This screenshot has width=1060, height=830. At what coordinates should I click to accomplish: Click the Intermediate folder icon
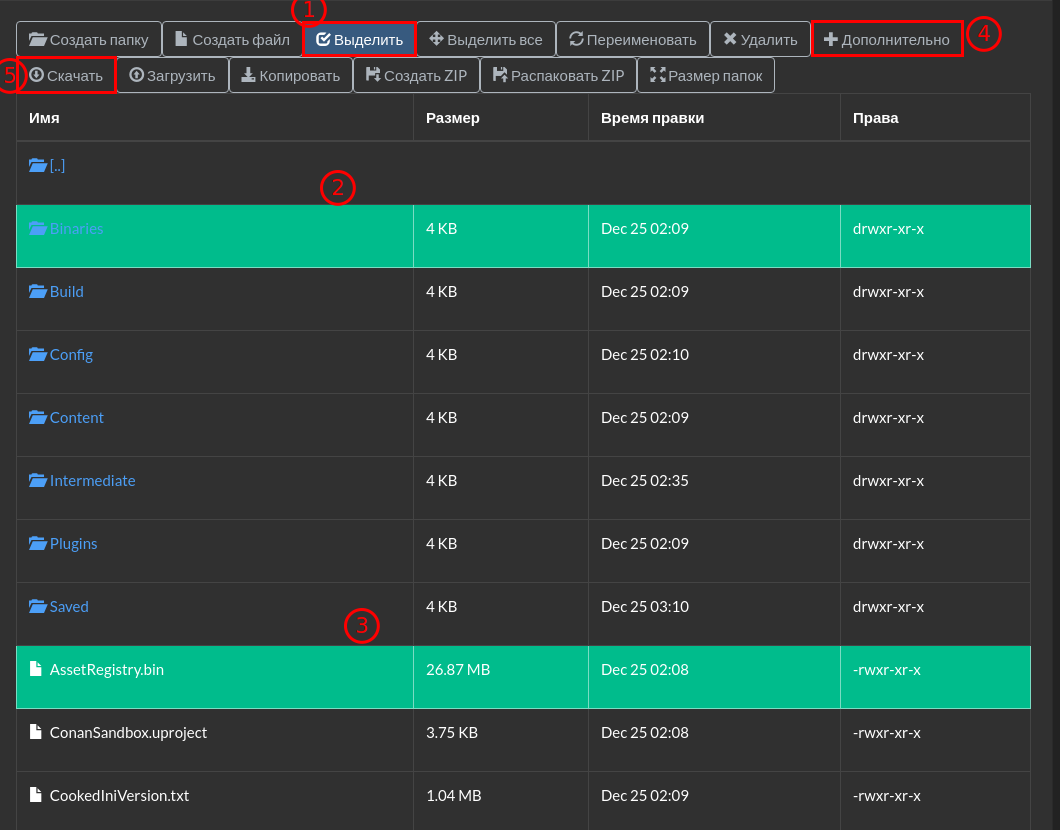coord(37,481)
